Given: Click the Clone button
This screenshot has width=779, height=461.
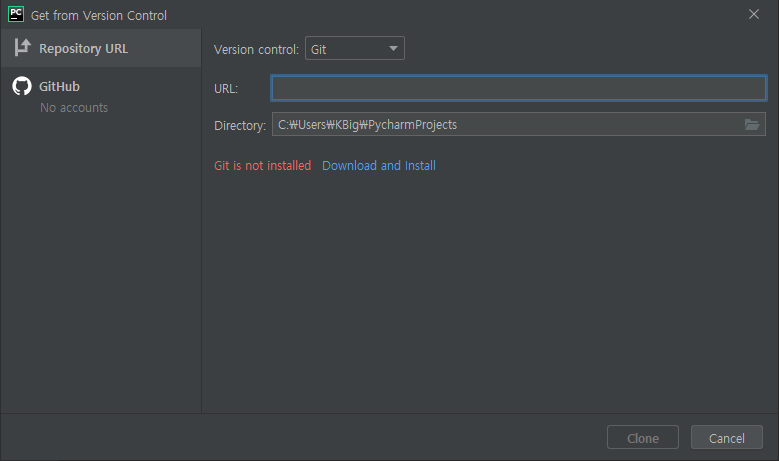Looking at the screenshot, I should pos(642,437).
